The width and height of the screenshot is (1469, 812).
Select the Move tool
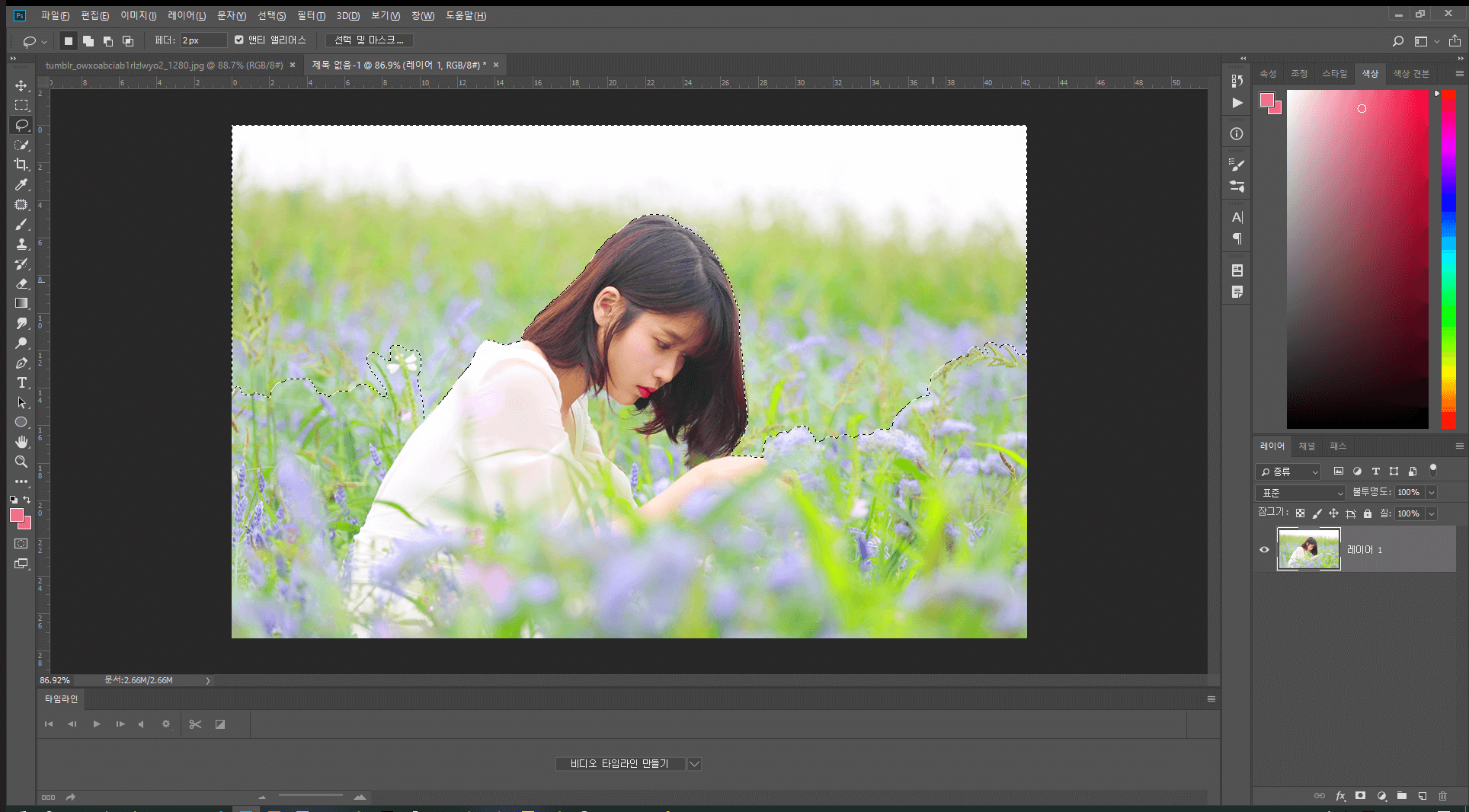tap(21, 85)
